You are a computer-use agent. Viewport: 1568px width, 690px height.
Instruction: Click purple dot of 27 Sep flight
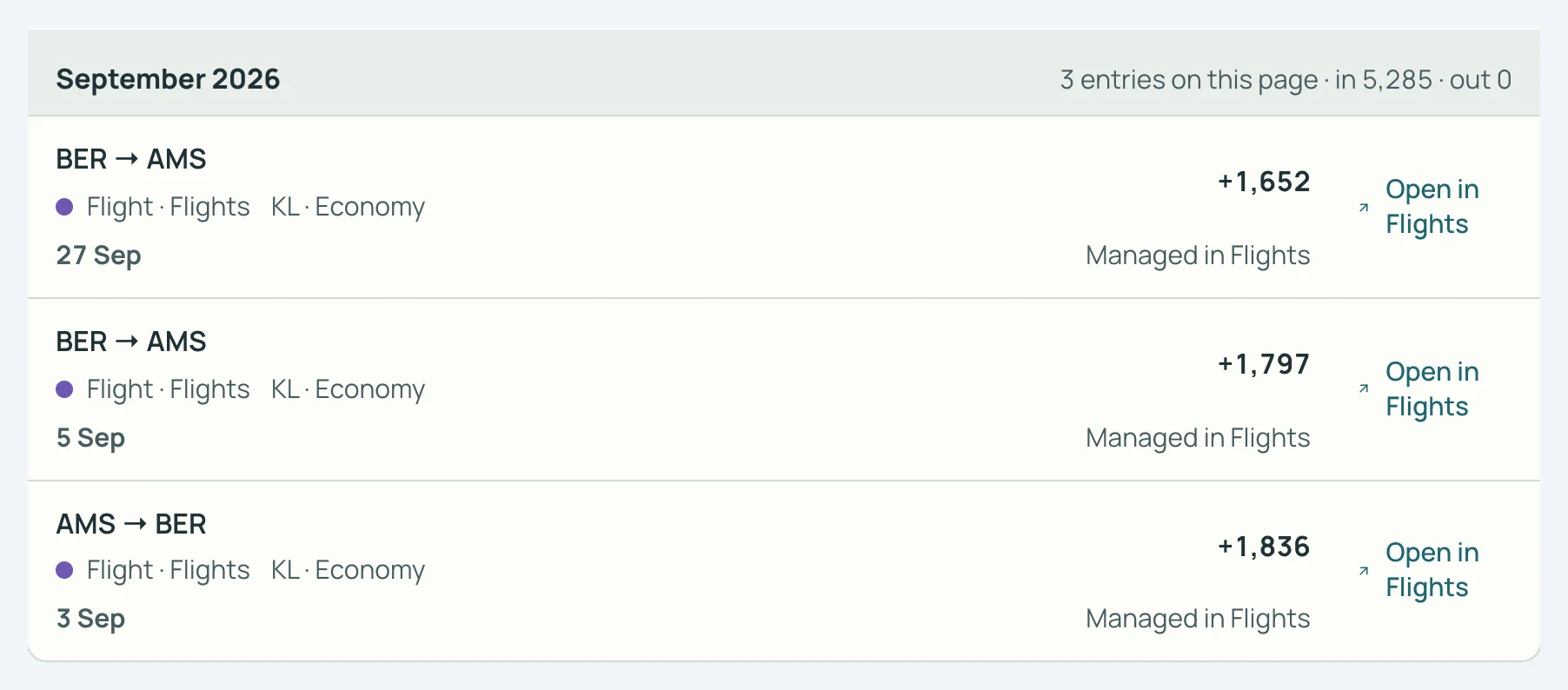pyautogui.click(x=64, y=207)
